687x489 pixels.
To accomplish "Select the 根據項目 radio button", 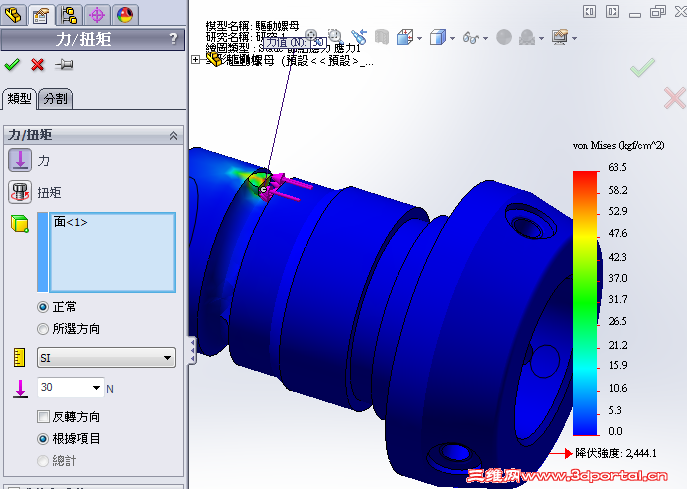I will click(43, 439).
